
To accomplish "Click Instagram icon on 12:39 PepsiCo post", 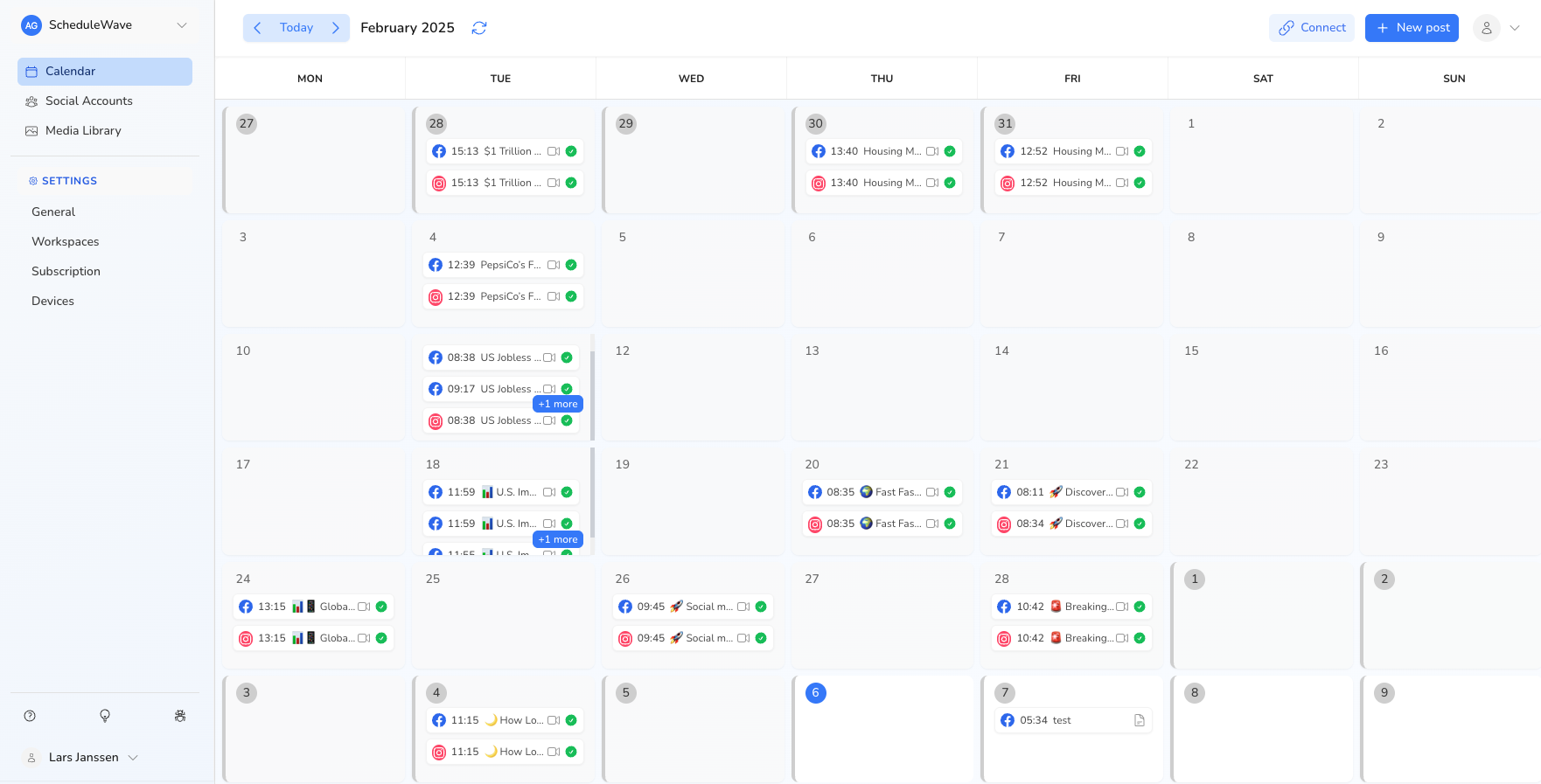I will 436,297.
